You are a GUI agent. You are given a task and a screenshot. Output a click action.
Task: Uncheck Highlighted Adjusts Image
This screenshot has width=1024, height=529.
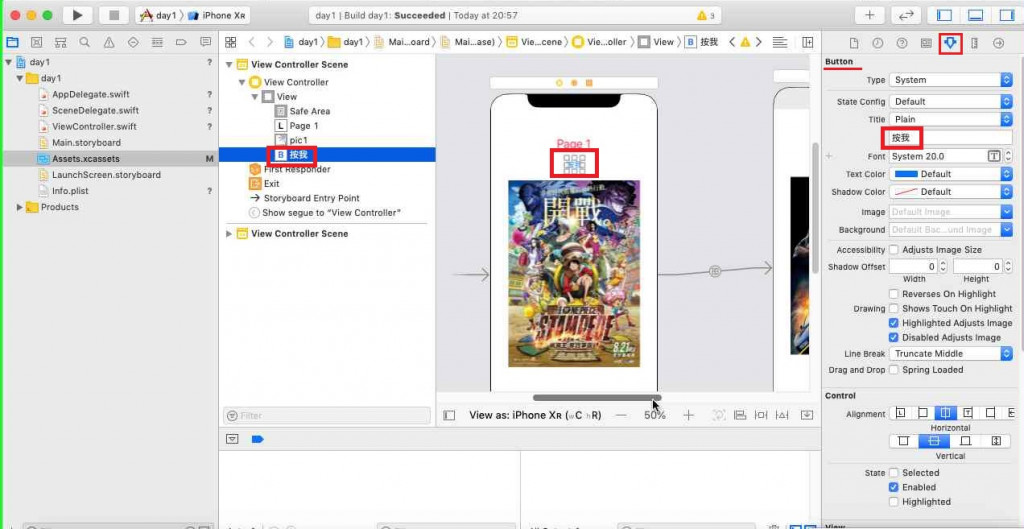click(x=893, y=323)
